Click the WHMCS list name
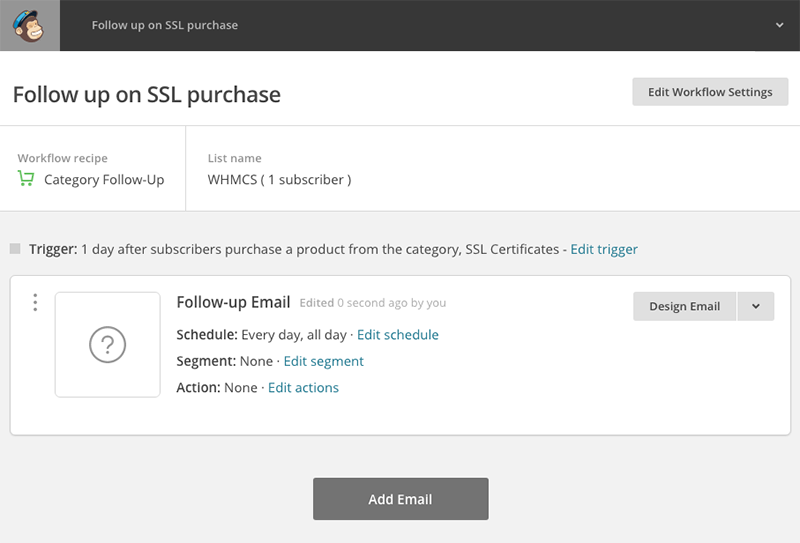800x543 pixels. click(279, 180)
